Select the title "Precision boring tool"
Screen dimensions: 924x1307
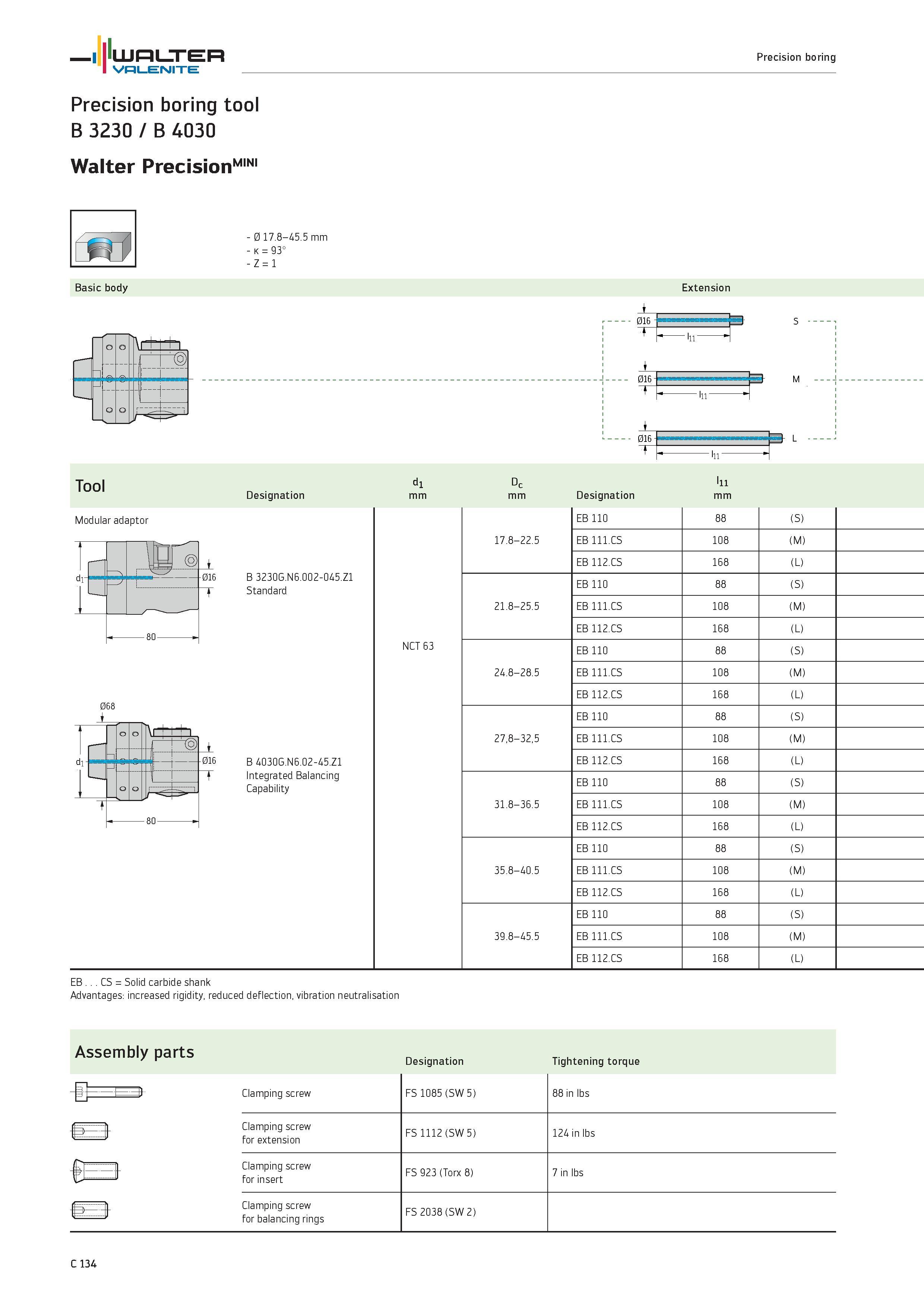[165, 105]
